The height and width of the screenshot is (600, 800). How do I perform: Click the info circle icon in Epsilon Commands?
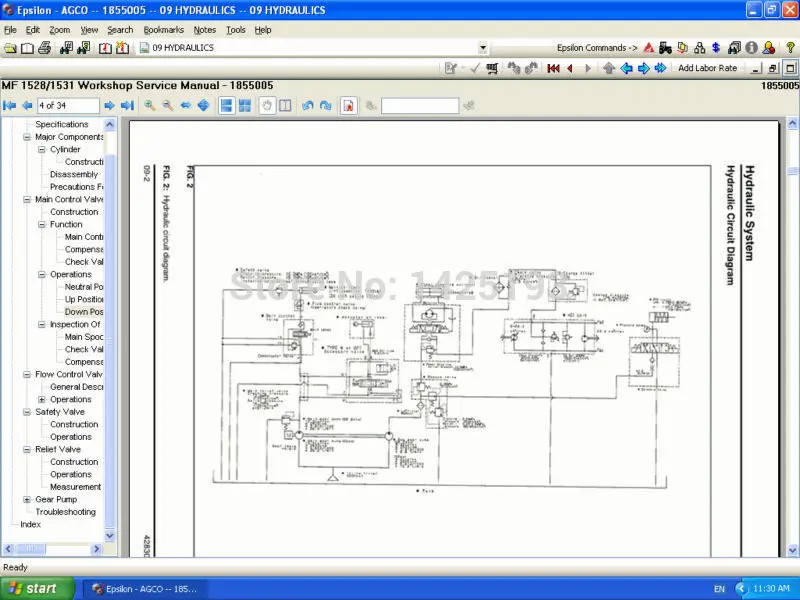pos(751,48)
